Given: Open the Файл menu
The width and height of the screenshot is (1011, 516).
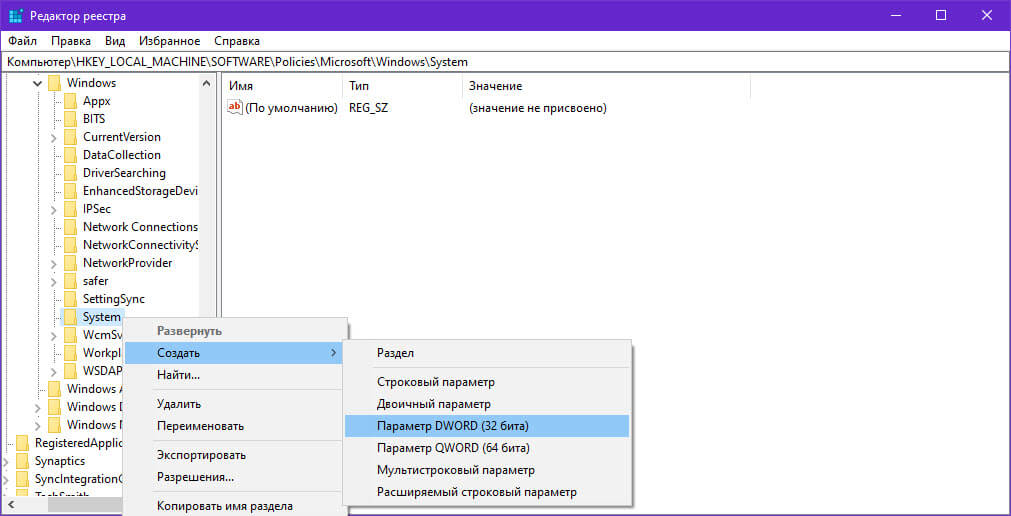Looking at the screenshot, I should tap(23, 41).
